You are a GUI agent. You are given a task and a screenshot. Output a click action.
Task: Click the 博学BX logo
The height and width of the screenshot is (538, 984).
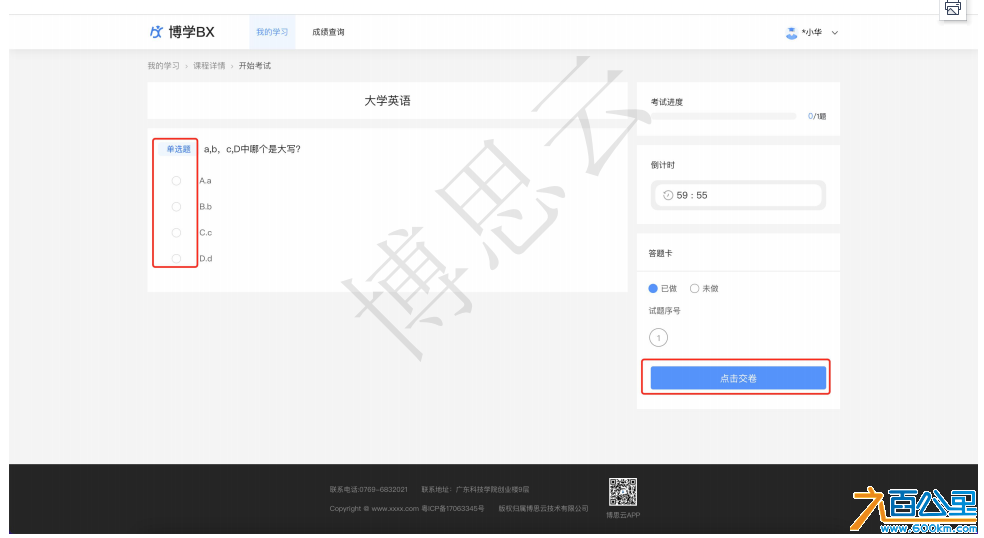182,32
